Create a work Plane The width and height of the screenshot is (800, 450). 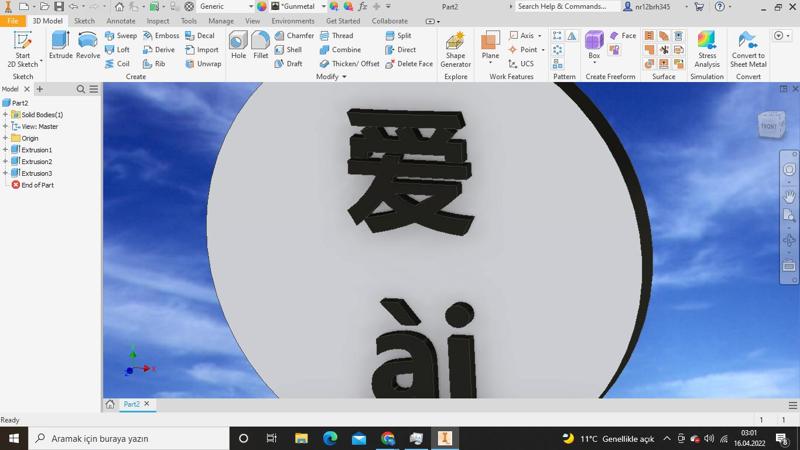490,46
